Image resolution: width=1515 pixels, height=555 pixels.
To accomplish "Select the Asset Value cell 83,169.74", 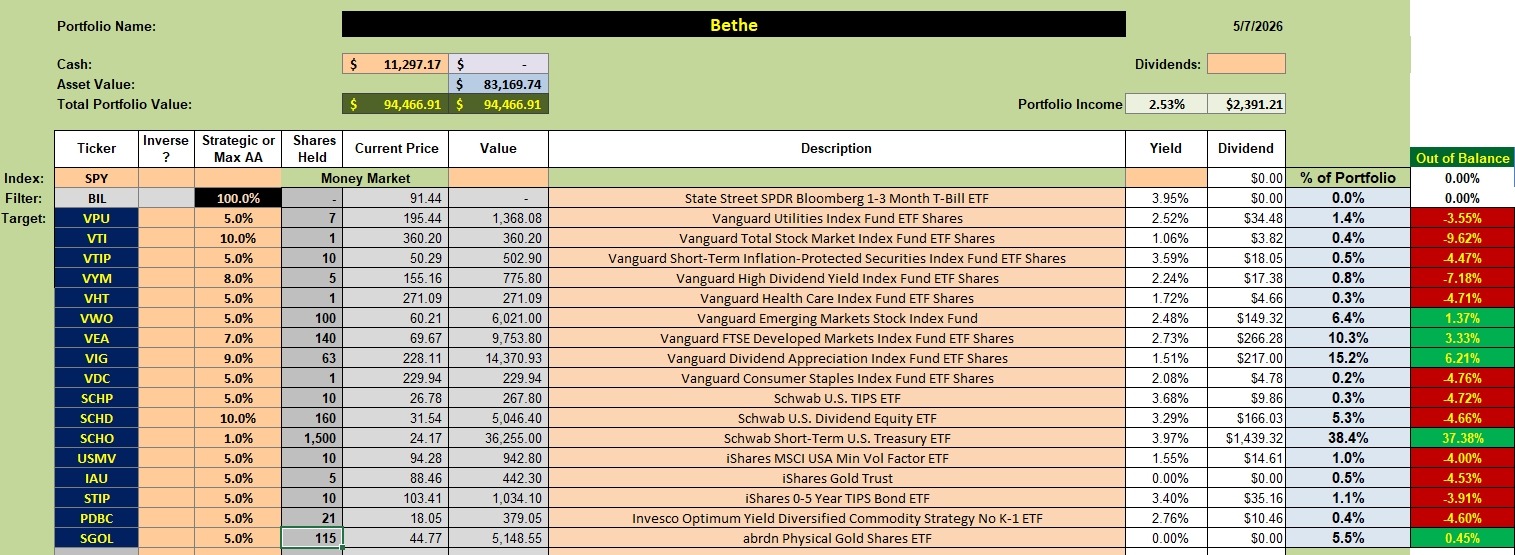I will [x=499, y=84].
